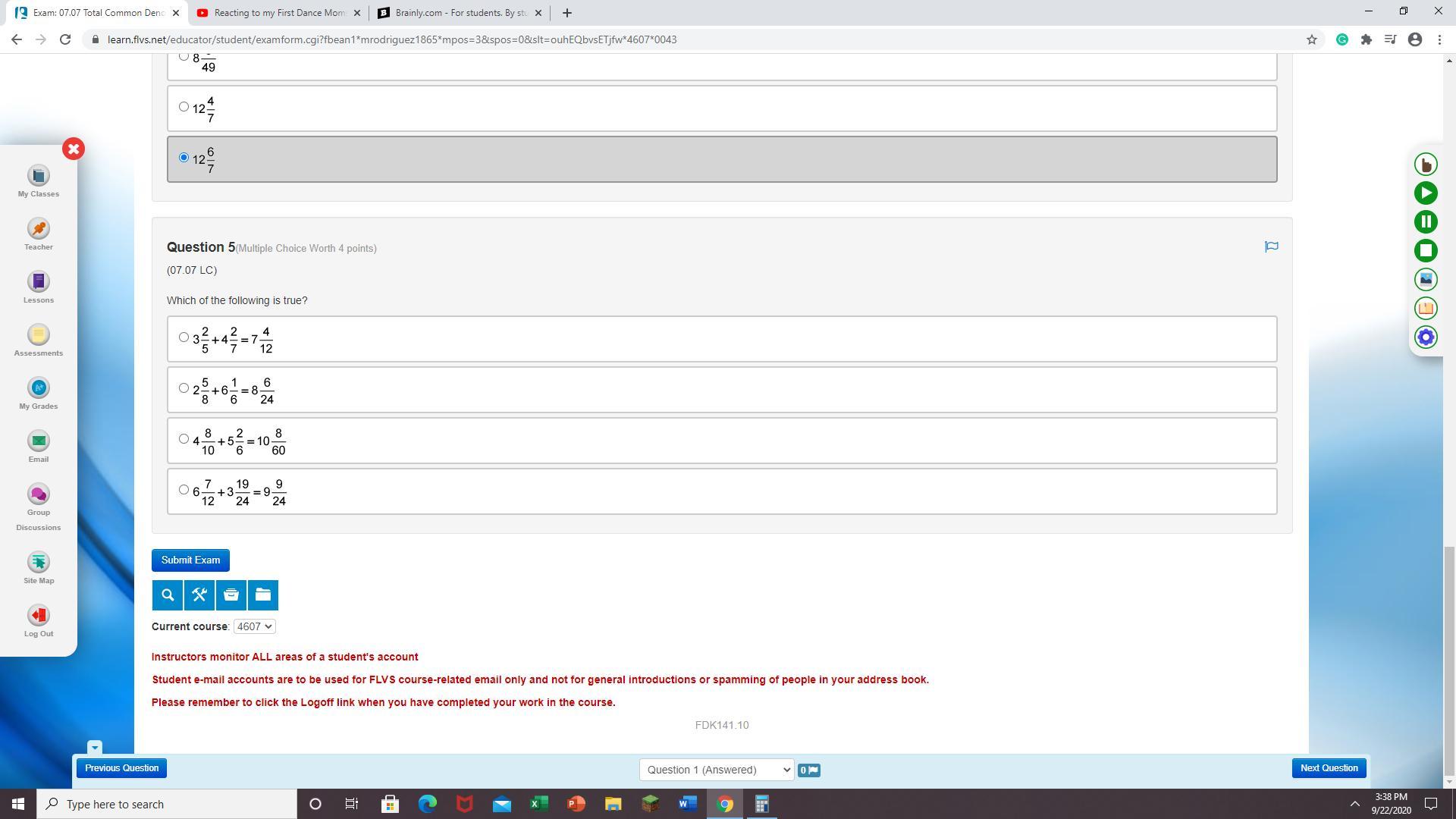1456x819 pixels.
Task: Select option 3 2/5 + 4 2/7
Action: click(x=184, y=337)
